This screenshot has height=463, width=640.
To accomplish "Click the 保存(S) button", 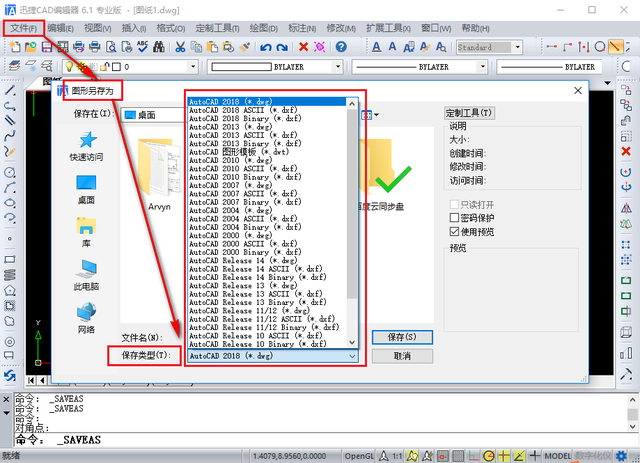I will (402, 337).
